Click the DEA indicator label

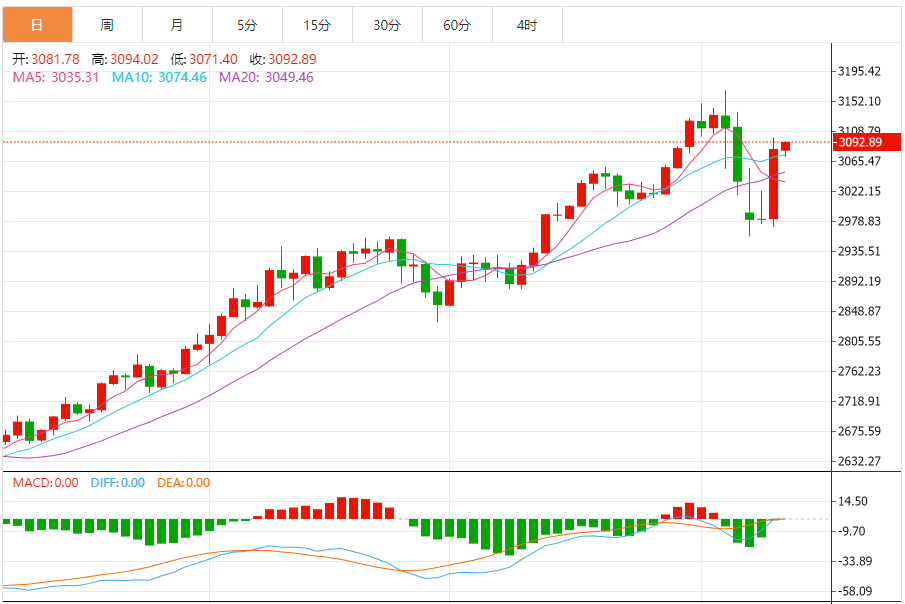[184, 483]
